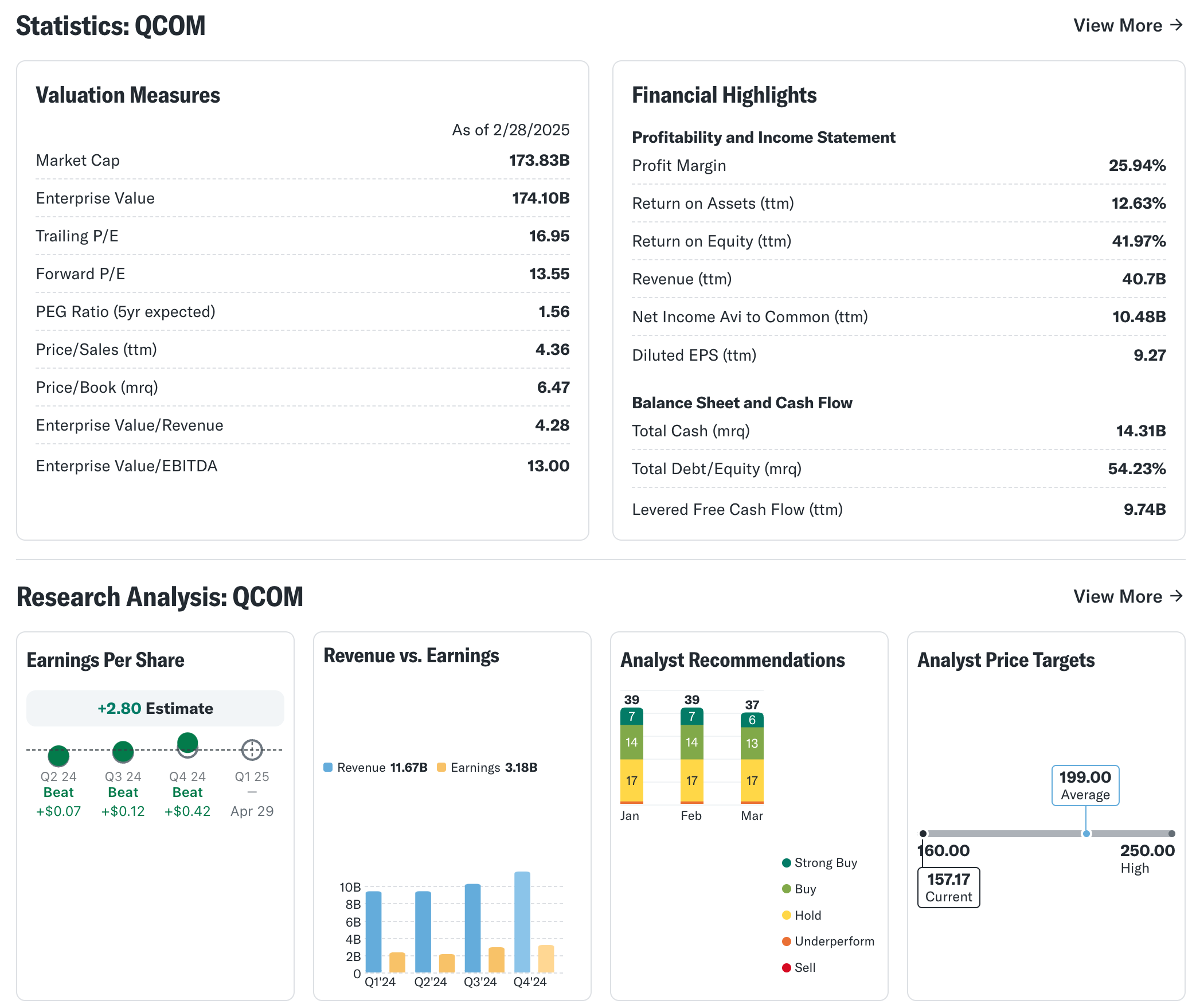Click the 157.17 Current price box
This screenshot has width=1196, height=1008.
pyautogui.click(x=948, y=888)
